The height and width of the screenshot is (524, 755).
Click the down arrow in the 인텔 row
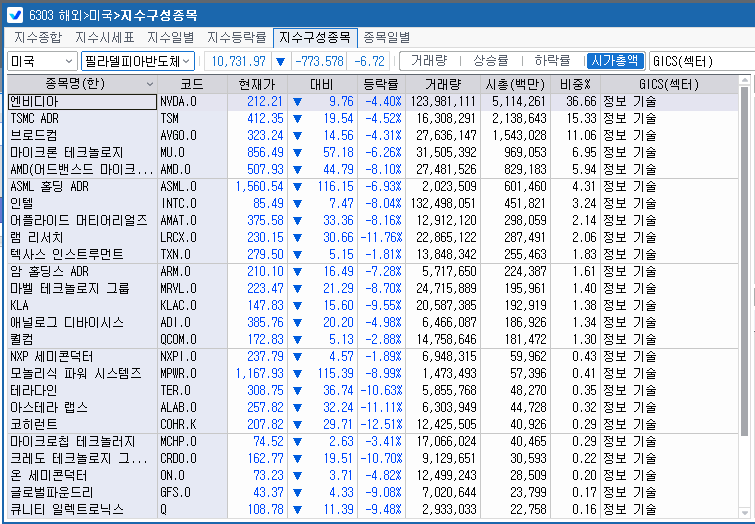coord(298,204)
